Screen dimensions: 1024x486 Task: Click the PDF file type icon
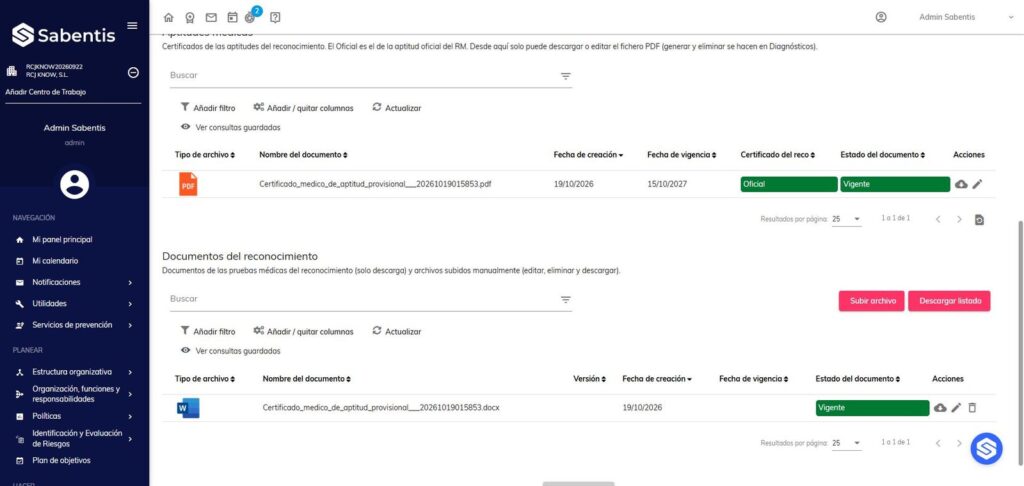(188, 184)
